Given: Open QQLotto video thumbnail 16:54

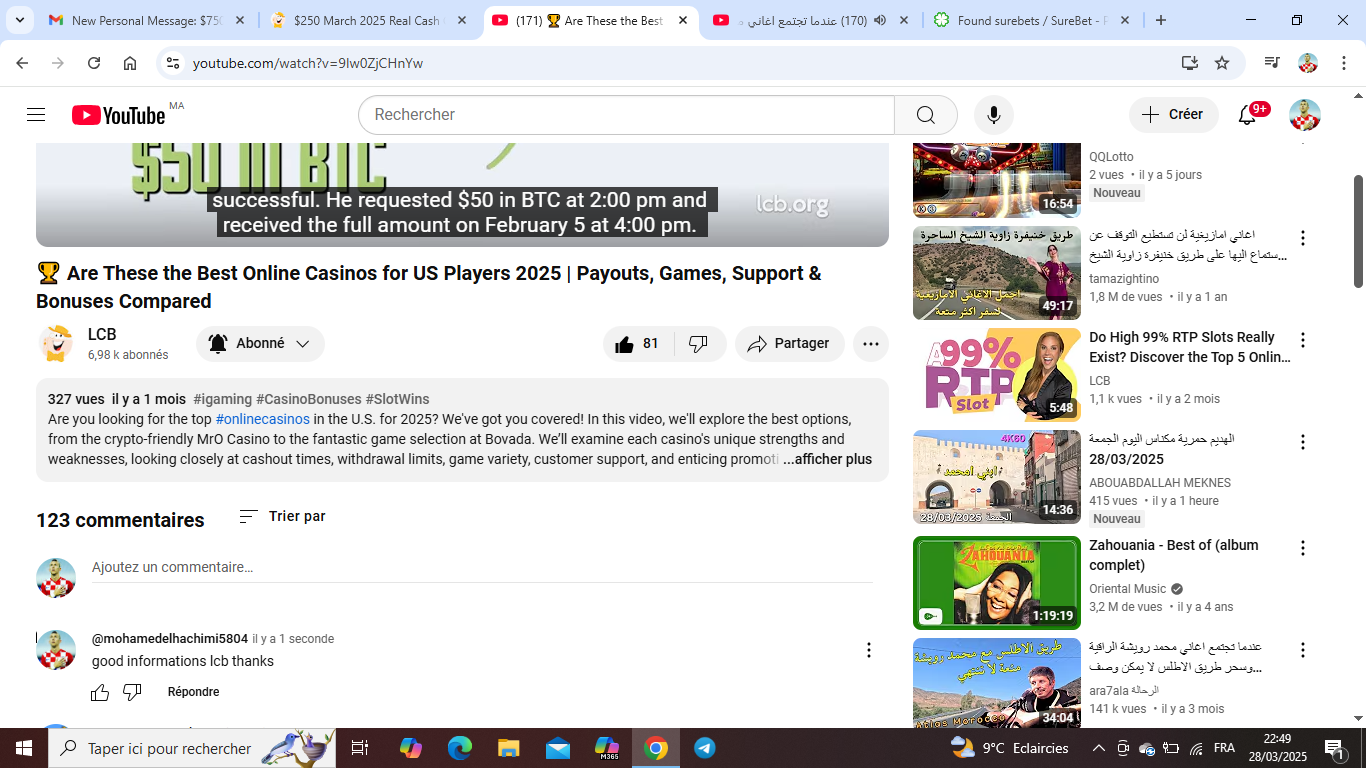Looking at the screenshot, I should coord(997,180).
